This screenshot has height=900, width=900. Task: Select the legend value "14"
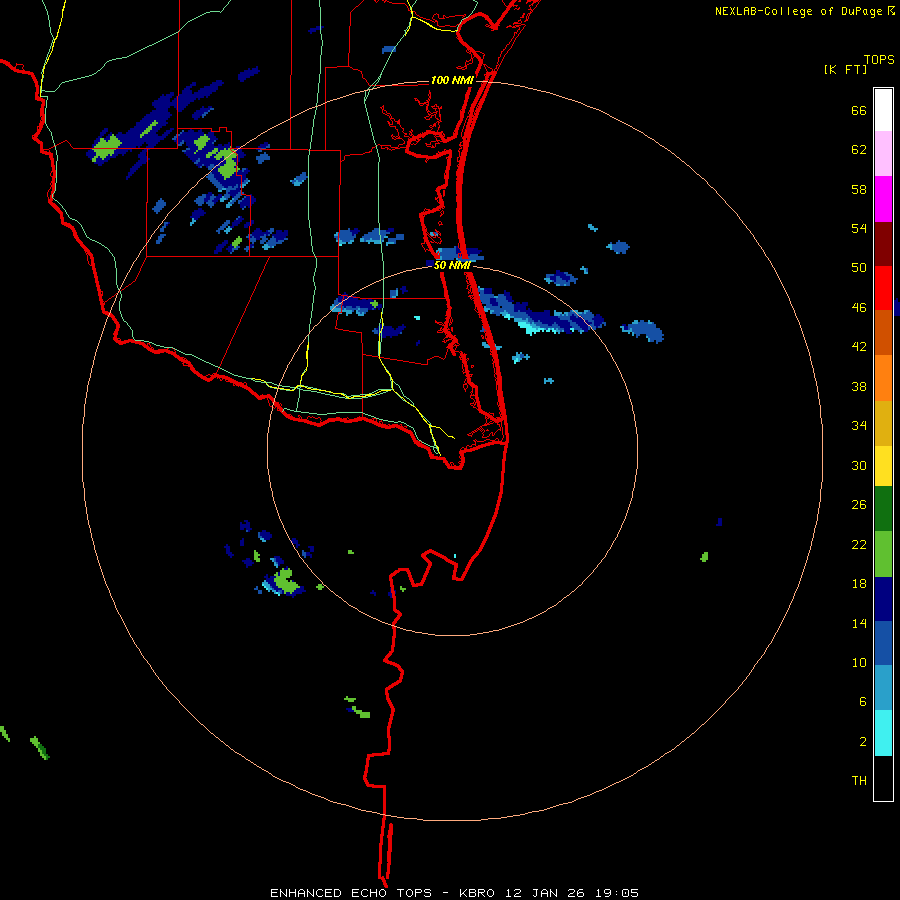click(859, 623)
